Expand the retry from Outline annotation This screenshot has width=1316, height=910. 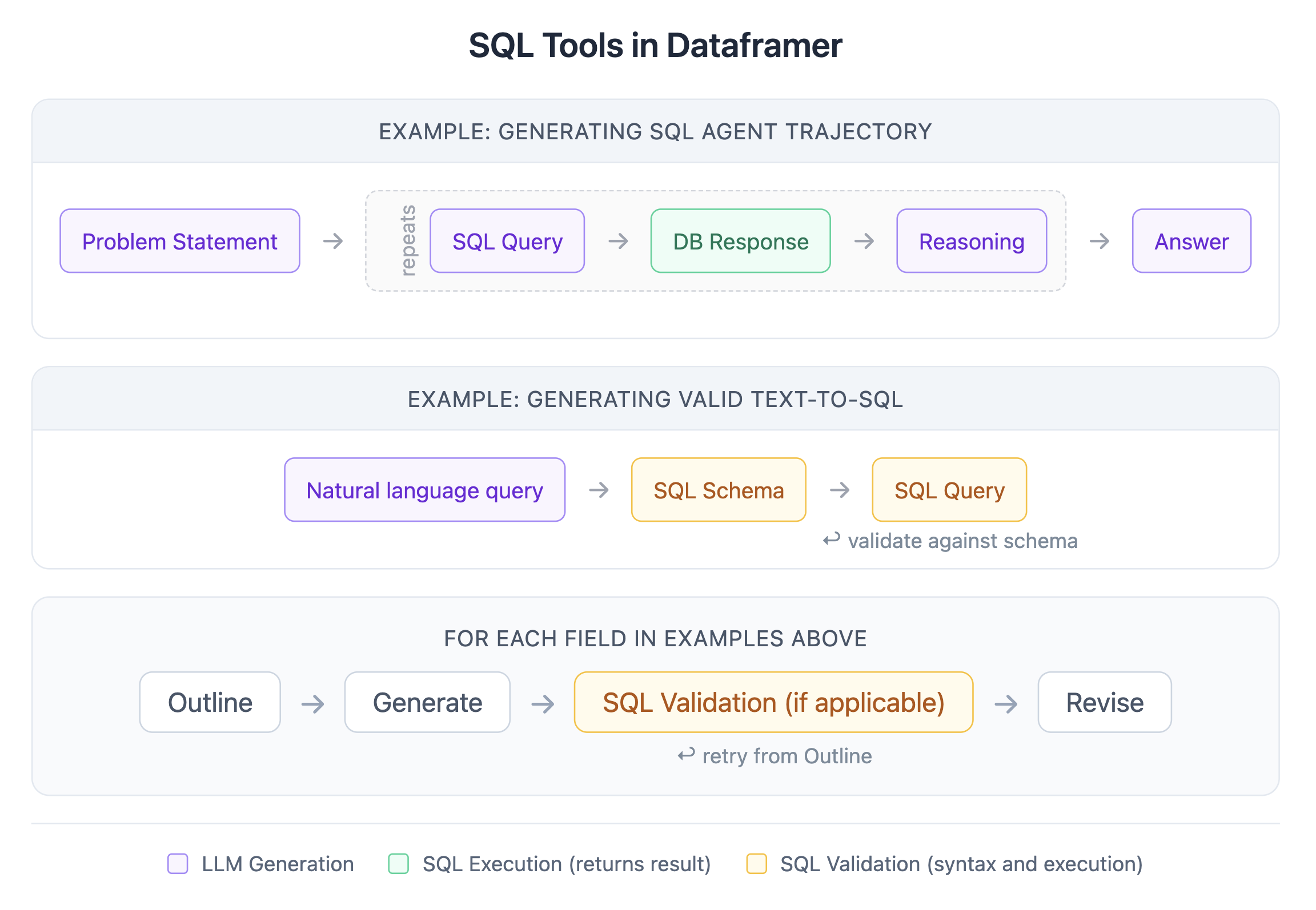pos(775,755)
